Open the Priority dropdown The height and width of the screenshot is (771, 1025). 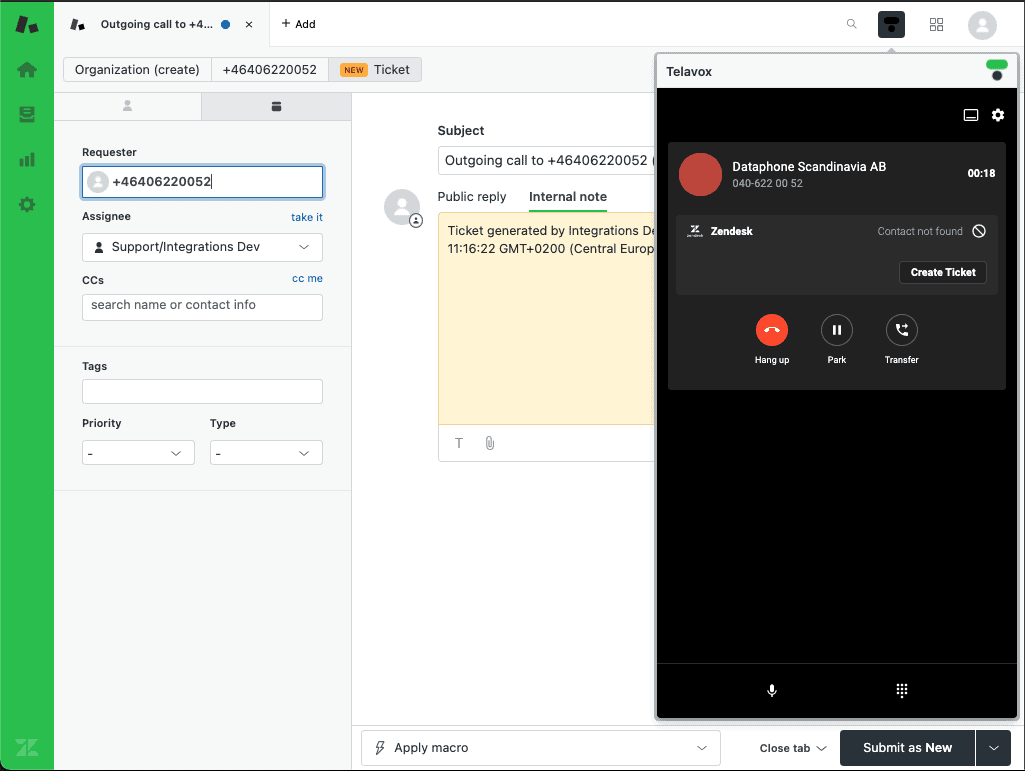coord(139,453)
